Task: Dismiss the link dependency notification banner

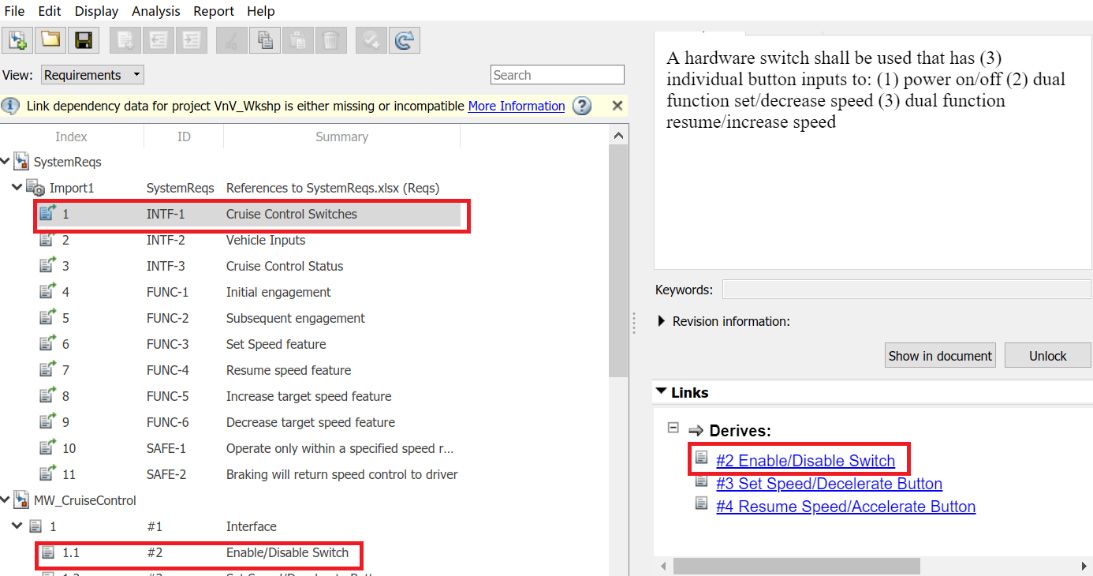Action: tap(617, 106)
